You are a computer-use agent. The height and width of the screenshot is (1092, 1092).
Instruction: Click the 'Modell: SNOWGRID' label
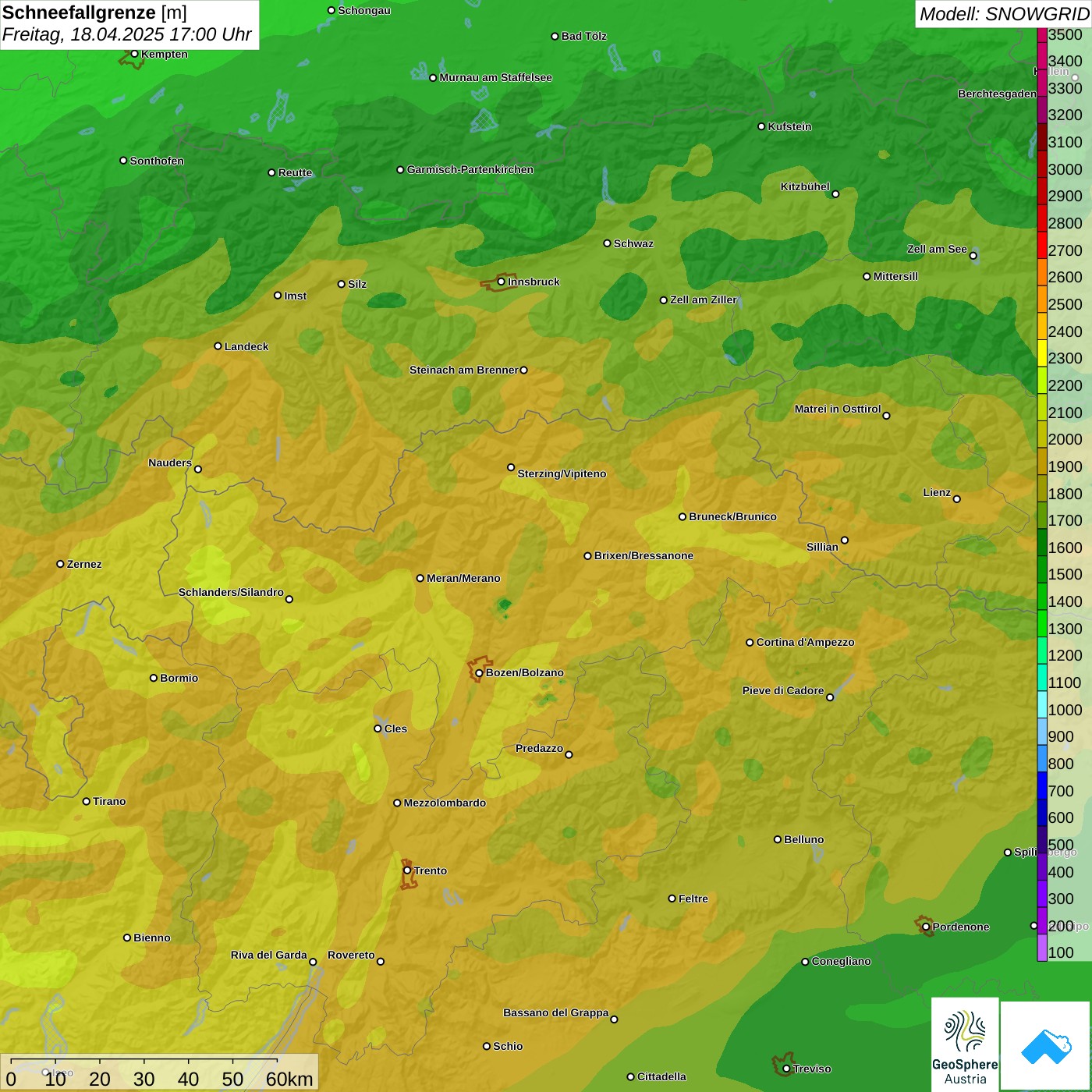point(1004,13)
